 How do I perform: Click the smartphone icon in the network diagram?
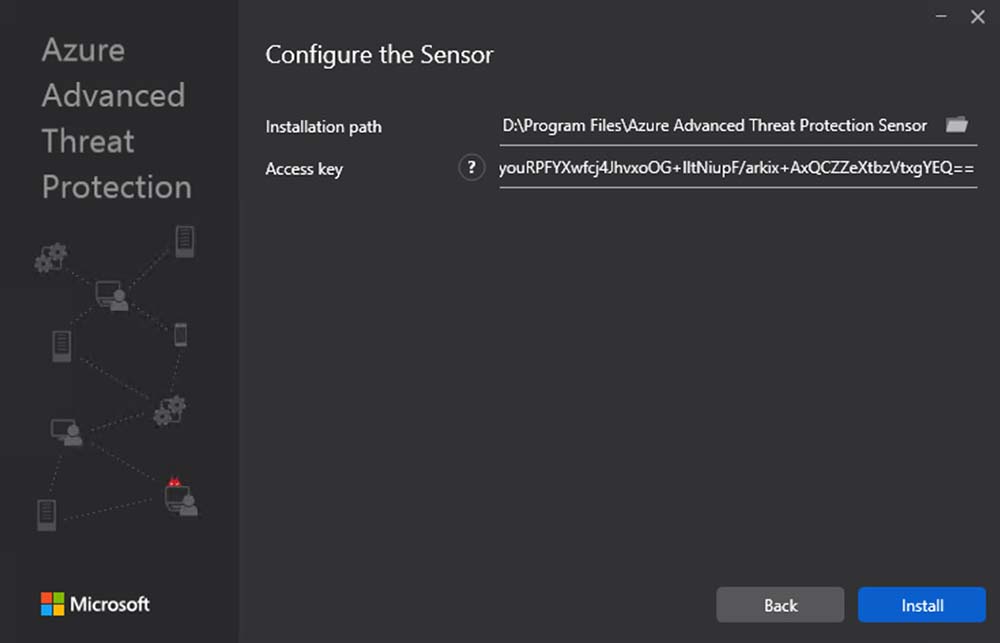(x=180, y=334)
